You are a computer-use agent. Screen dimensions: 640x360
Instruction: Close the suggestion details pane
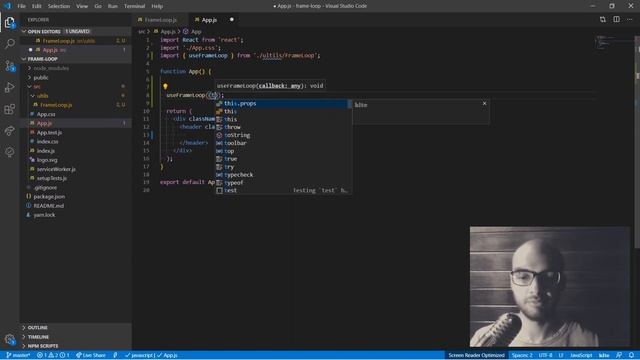coord(484,103)
